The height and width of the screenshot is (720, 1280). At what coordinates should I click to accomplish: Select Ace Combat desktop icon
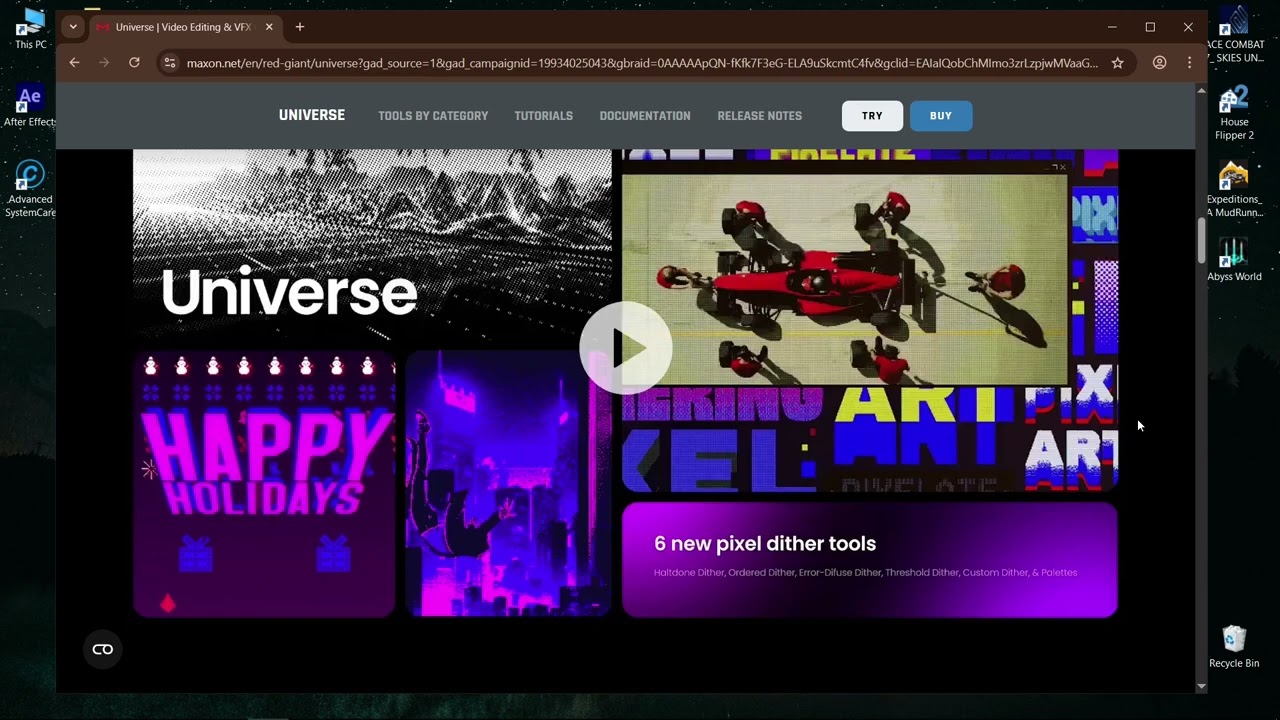click(x=1234, y=35)
